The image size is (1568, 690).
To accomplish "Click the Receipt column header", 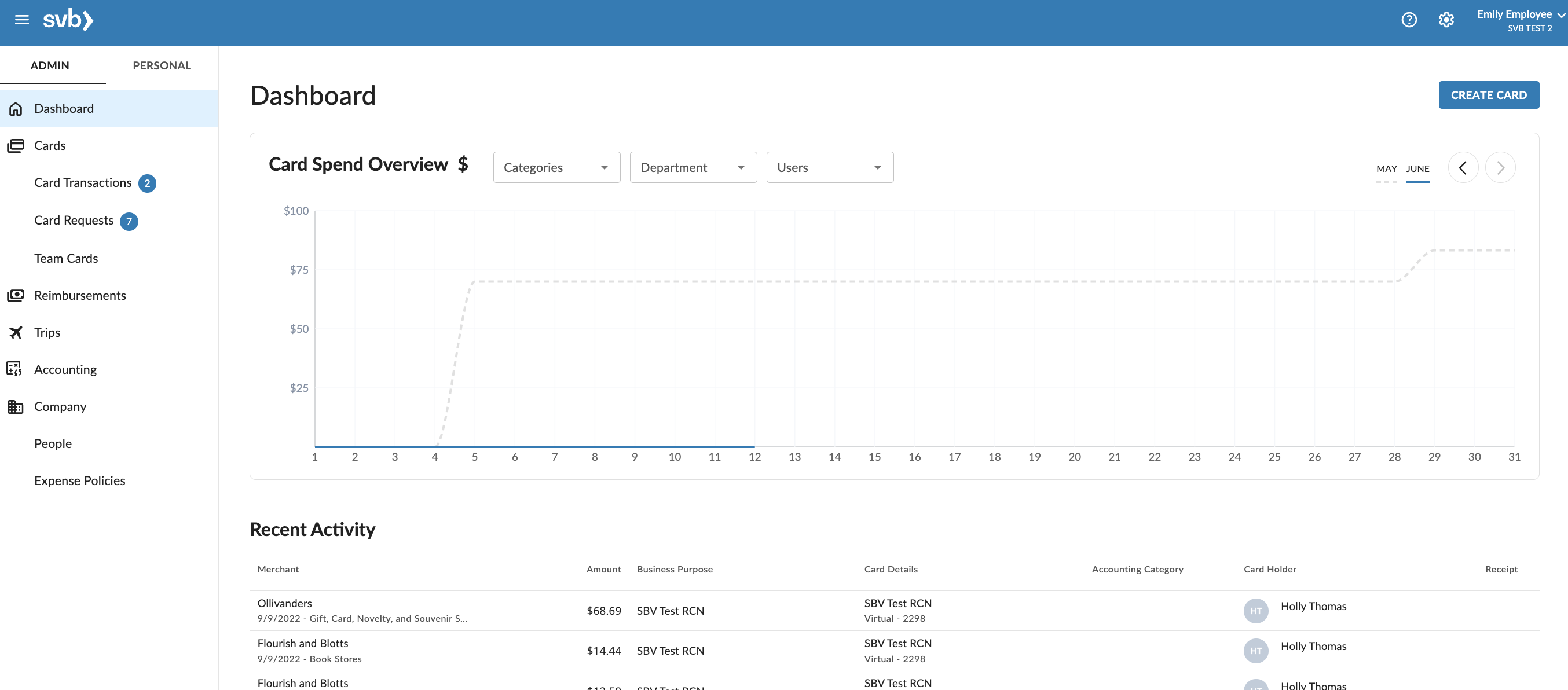I will point(1501,570).
